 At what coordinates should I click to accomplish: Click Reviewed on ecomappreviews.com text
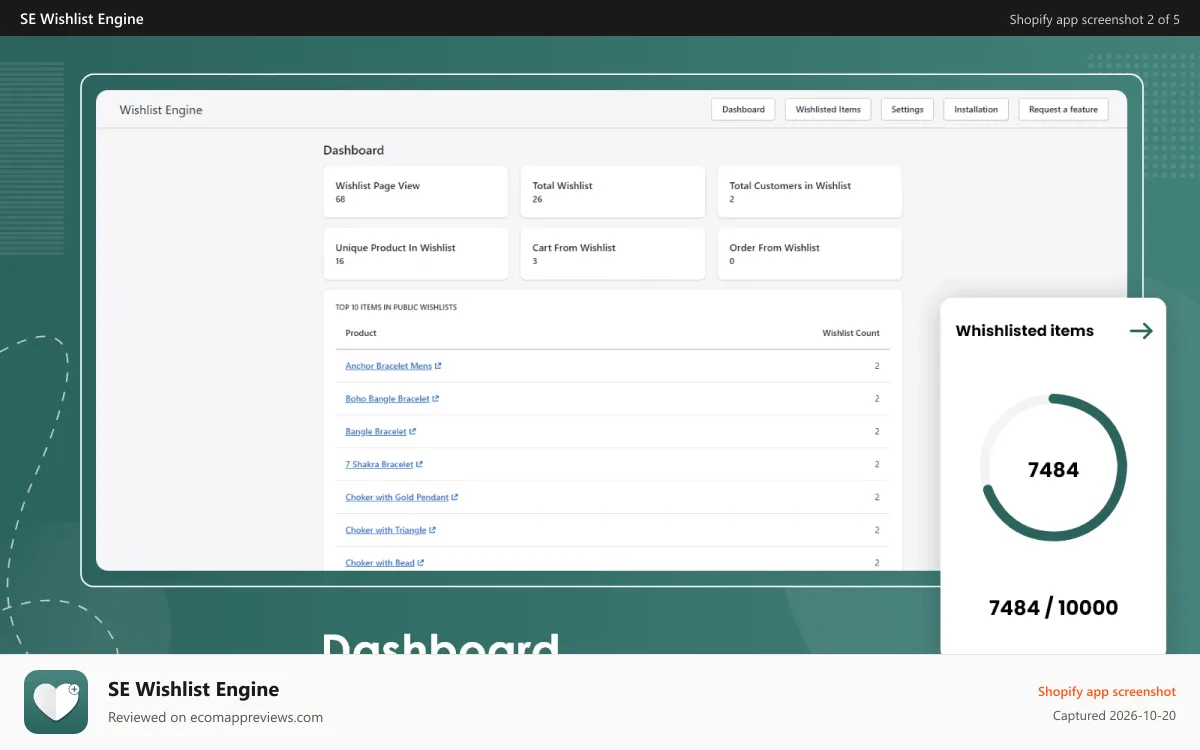click(x=215, y=717)
